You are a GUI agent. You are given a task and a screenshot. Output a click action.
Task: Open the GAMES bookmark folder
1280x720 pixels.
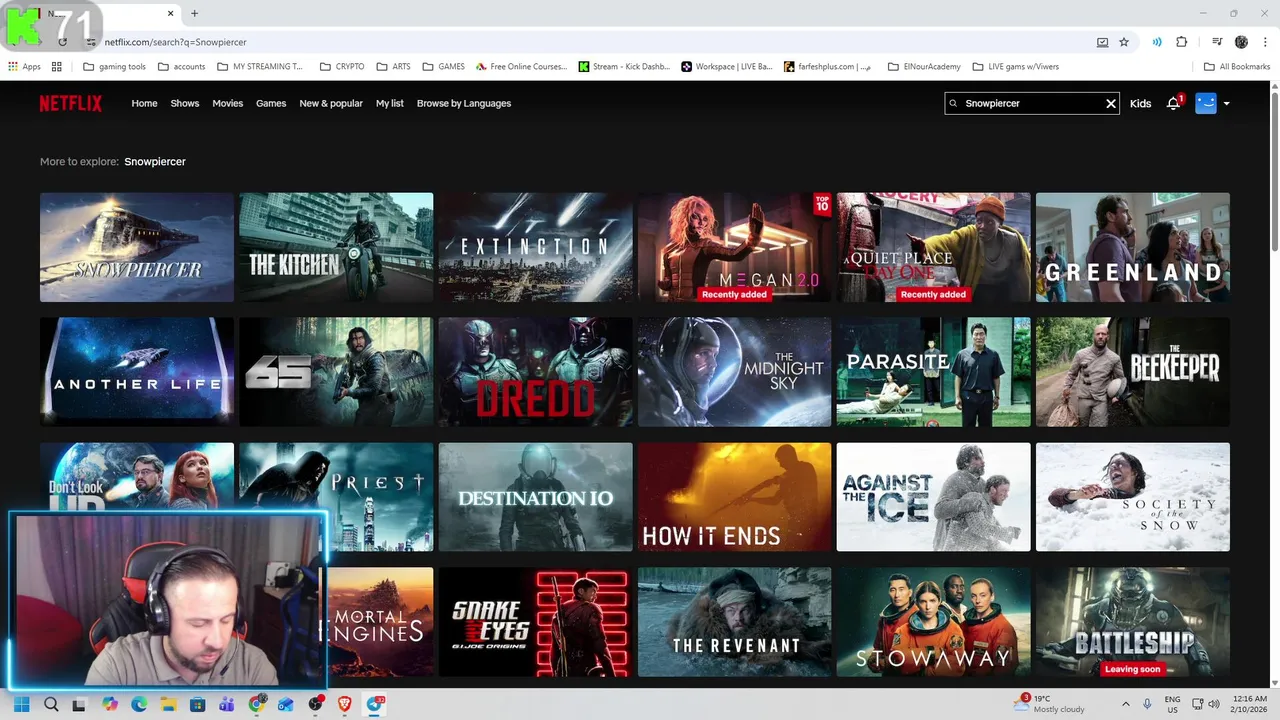tap(443, 67)
